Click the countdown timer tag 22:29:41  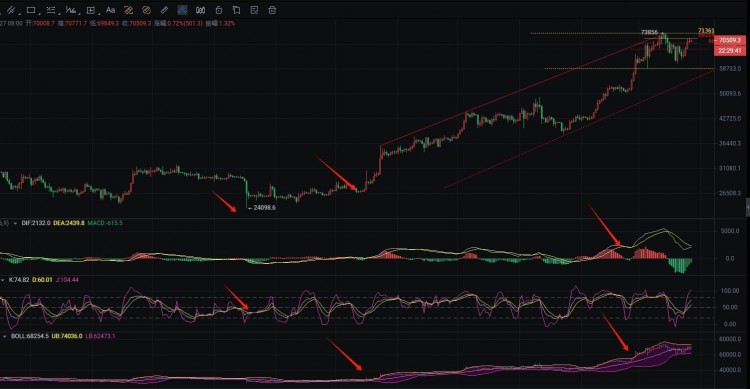(729, 50)
